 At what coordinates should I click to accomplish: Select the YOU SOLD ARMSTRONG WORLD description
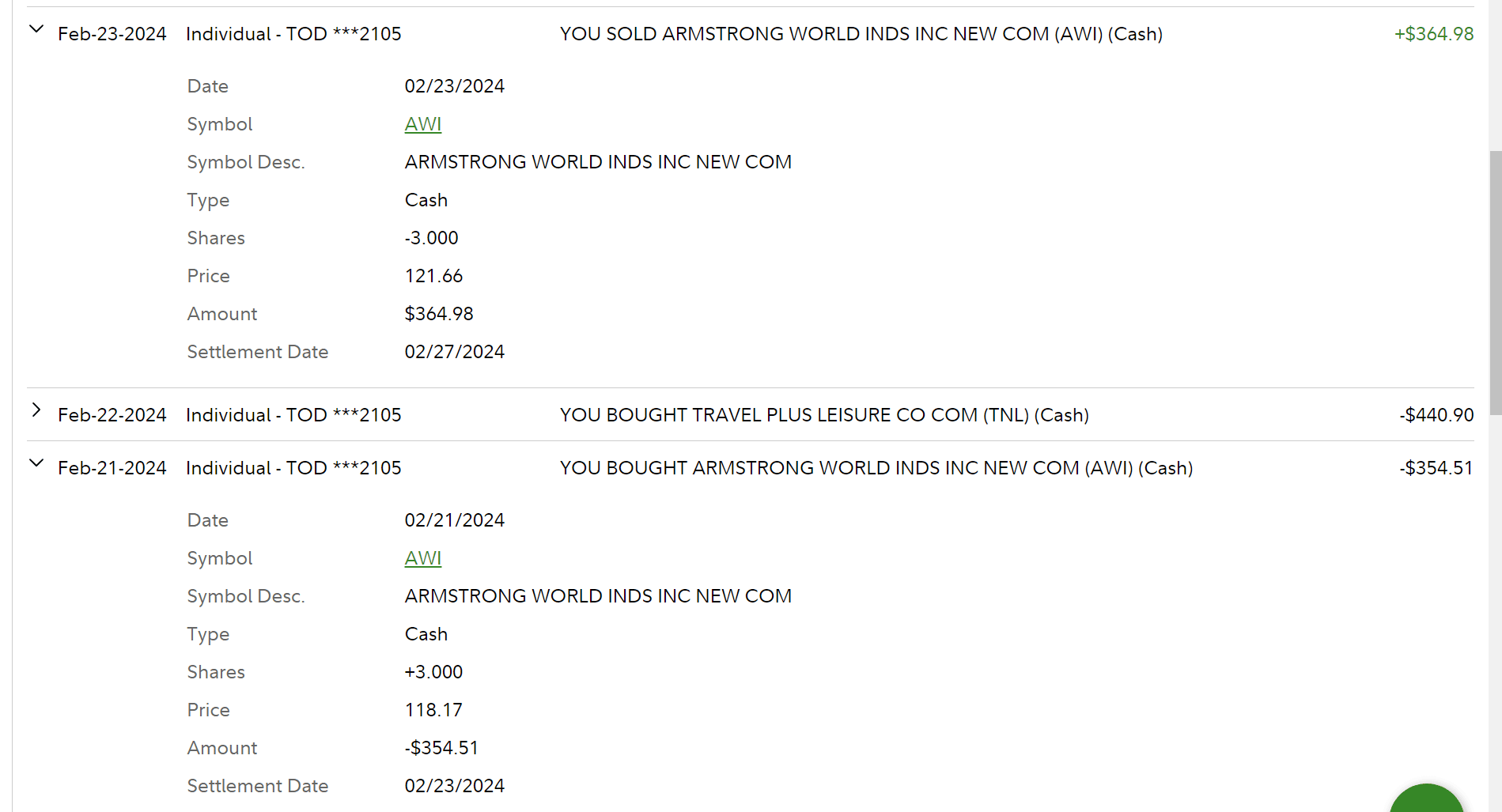coord(861,34)
